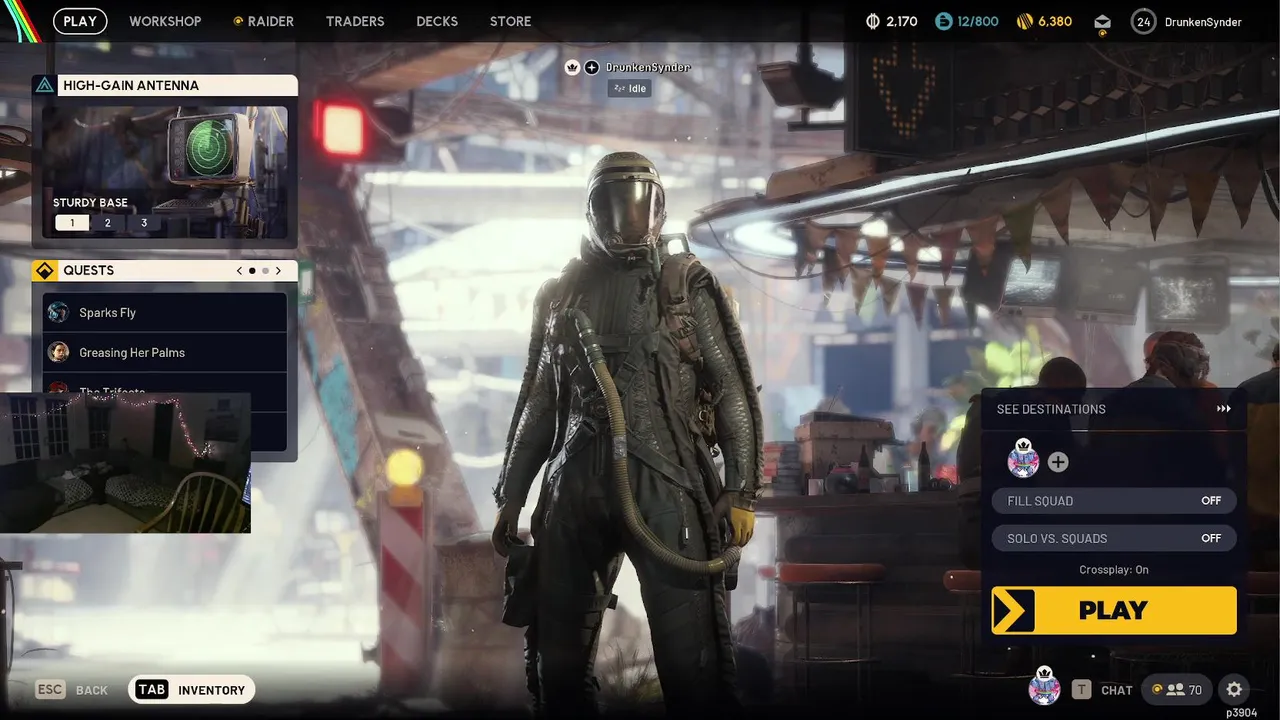Click the plus icon beside DrunkenSynder nameplate

point(592,67)
